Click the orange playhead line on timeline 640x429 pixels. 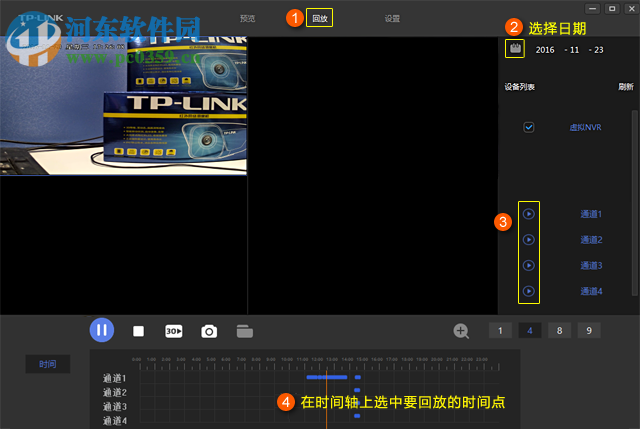tap(327, 400)
